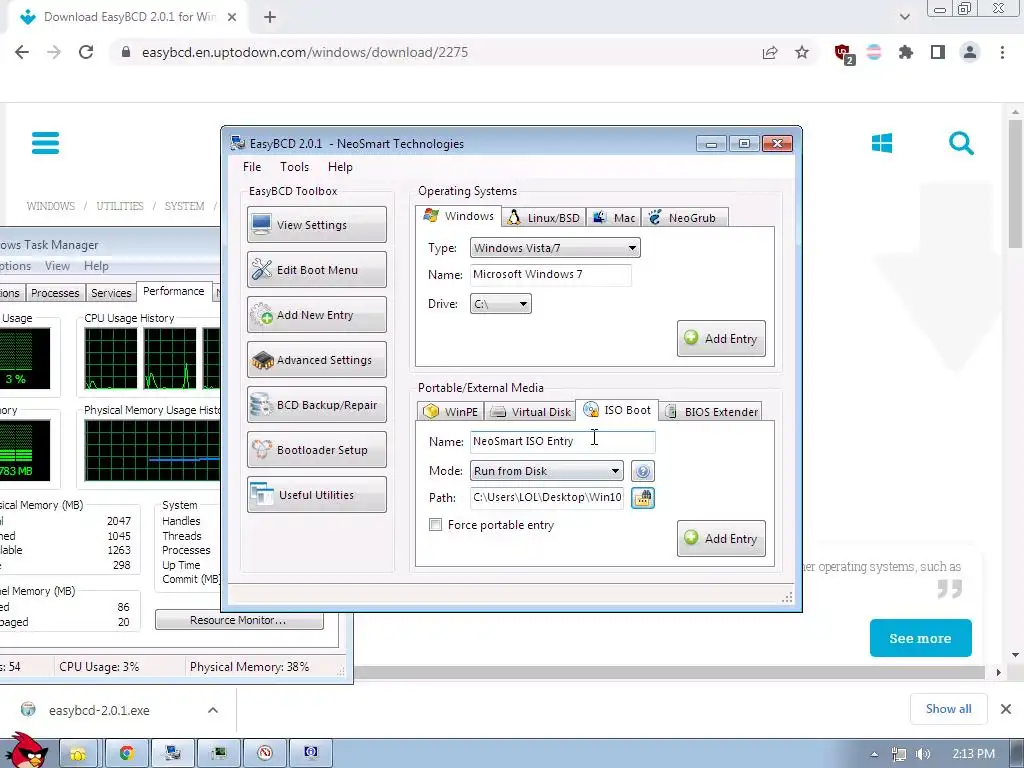Click the Microsoft Windows 7 name field
This screenshot has height=768, width=1024.
(551, 274)
